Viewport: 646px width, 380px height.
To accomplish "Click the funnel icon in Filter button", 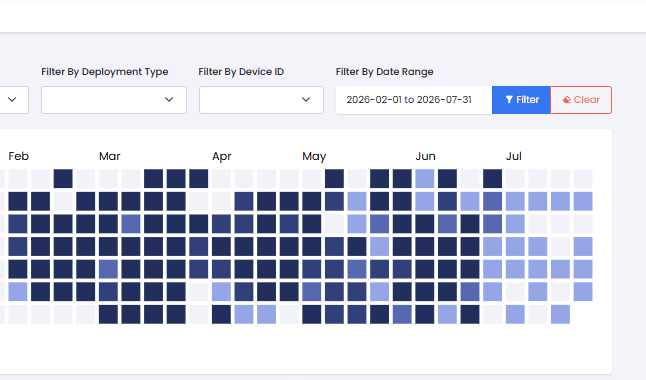I will click(509, 100).
